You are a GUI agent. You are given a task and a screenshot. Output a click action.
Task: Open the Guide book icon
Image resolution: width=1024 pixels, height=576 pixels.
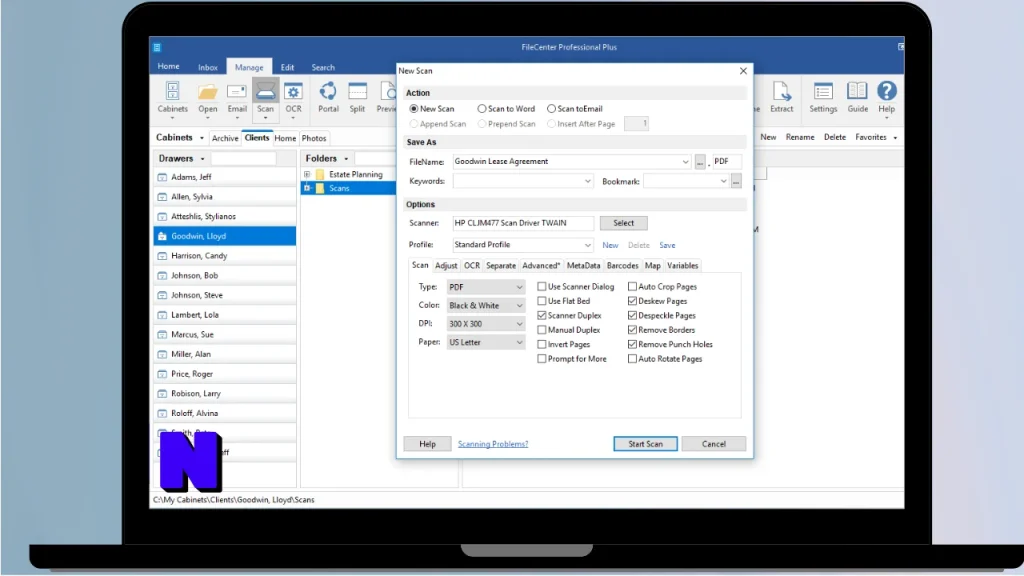(x=857, y=92)
